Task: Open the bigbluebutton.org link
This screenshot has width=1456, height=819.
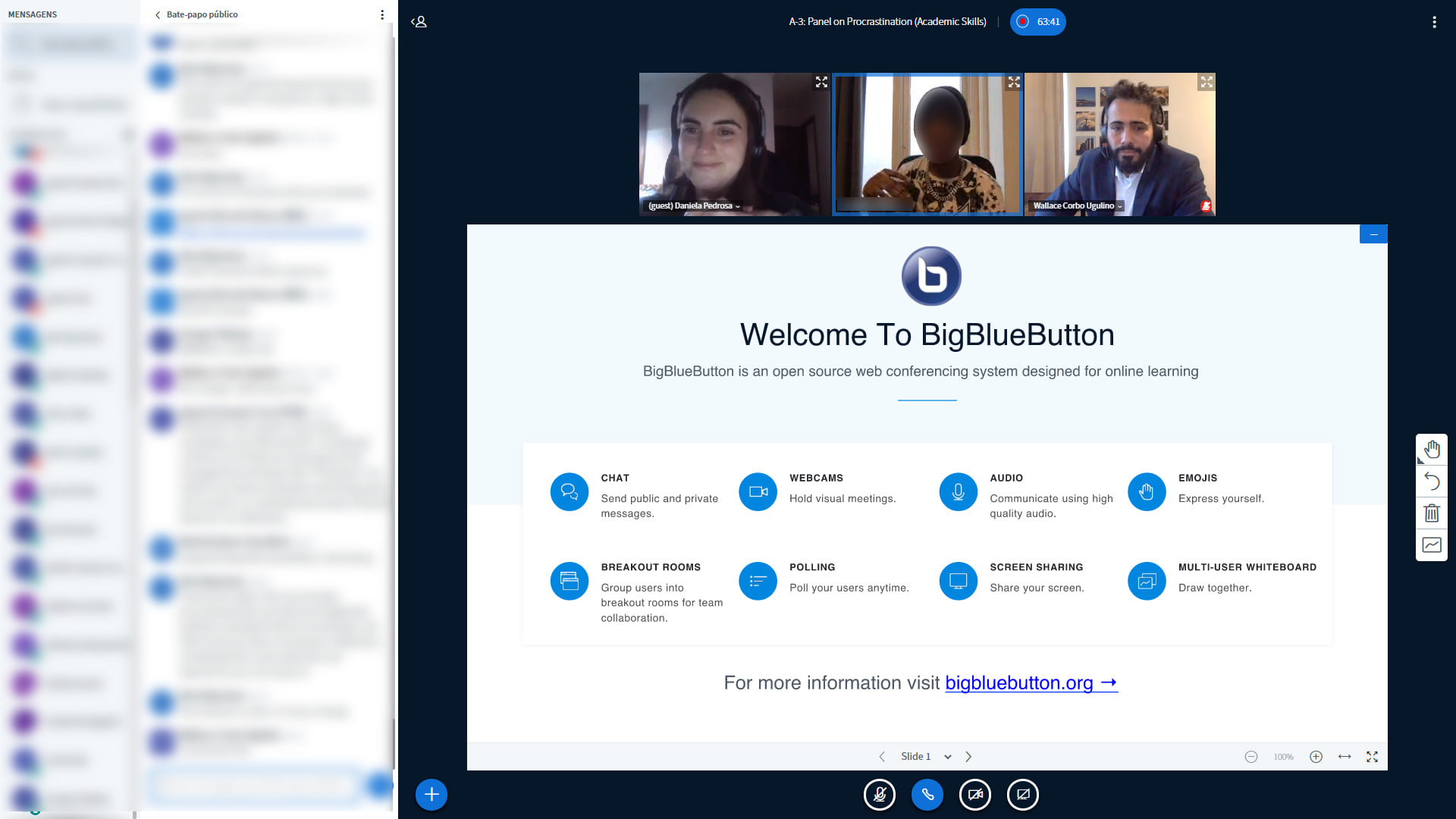Action: [1031, 683]
